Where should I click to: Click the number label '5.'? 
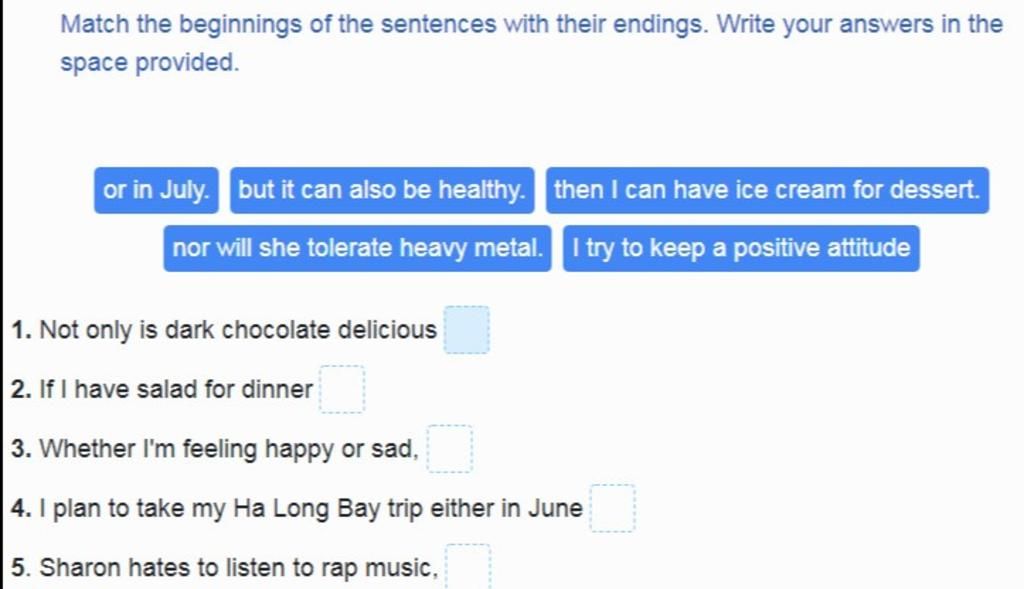click(x=22, y=567)
